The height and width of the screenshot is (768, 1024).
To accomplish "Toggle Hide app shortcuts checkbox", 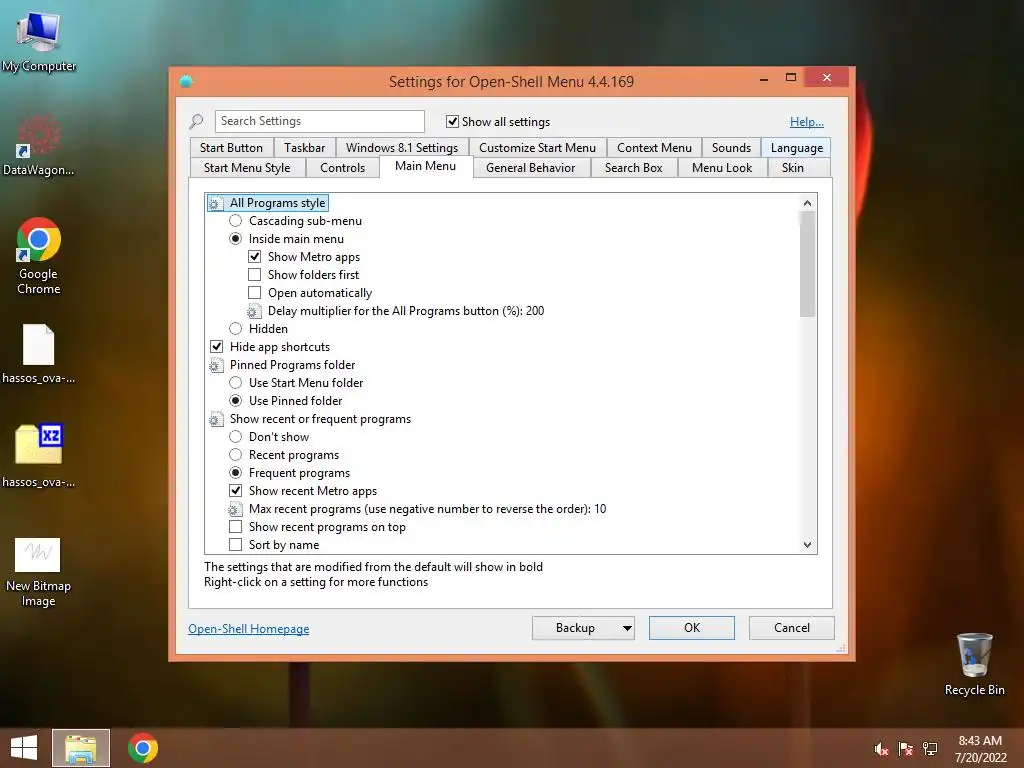I will [216, 347].
